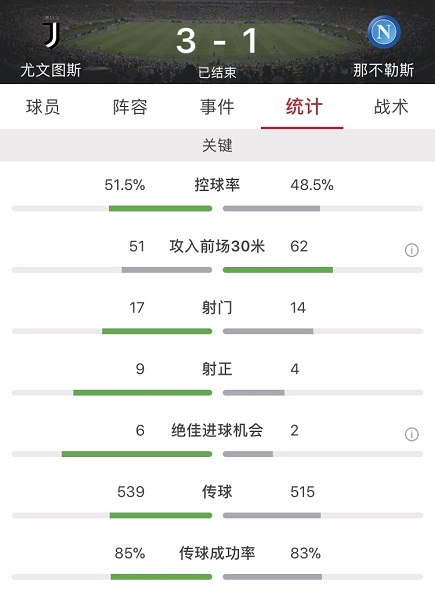Image resolution: width=435 pixels, height=589 pixels.
Task: Tap the 3 - 1 match score
Action: [217, 41]
